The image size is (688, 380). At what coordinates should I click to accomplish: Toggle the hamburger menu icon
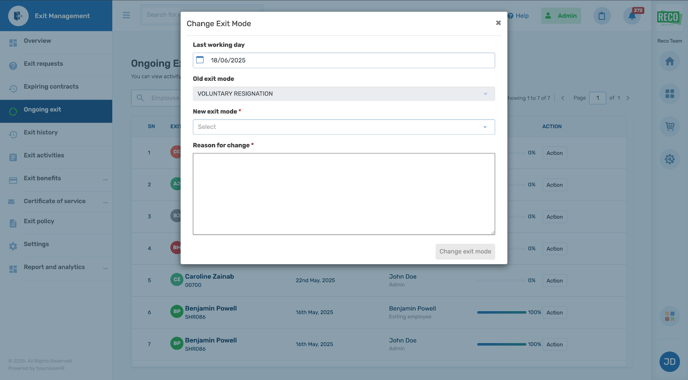[126, 15]
